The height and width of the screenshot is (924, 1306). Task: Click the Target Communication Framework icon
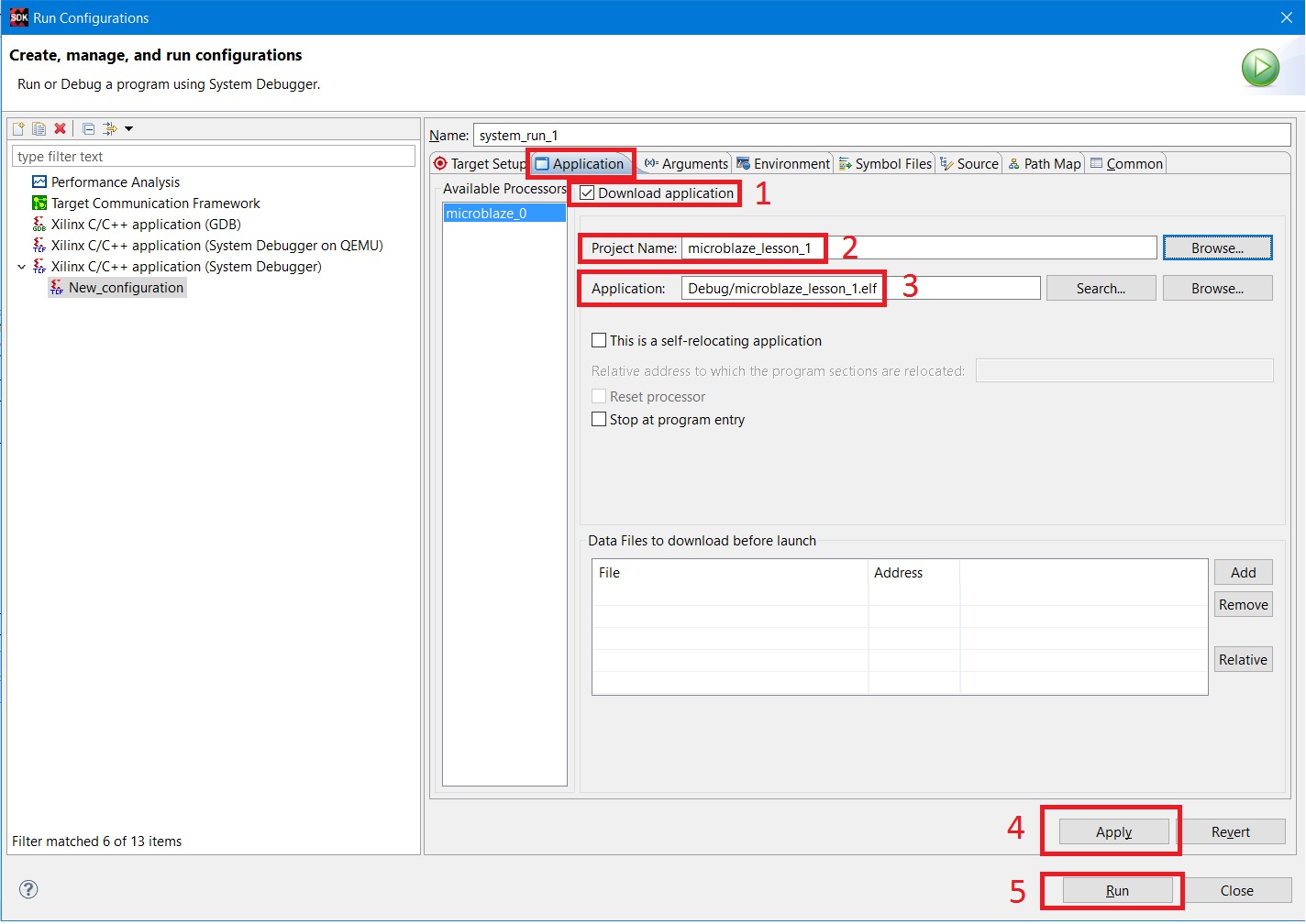point(39,203)
